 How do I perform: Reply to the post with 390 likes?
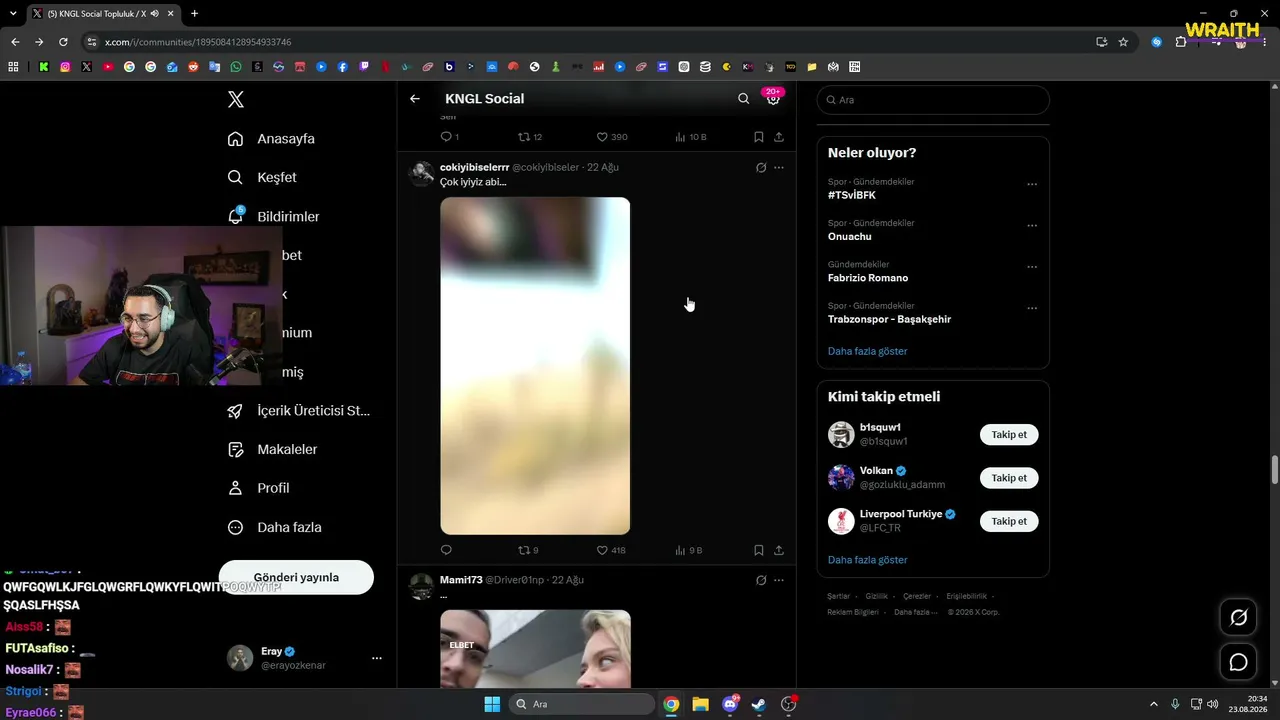(446, 137)
